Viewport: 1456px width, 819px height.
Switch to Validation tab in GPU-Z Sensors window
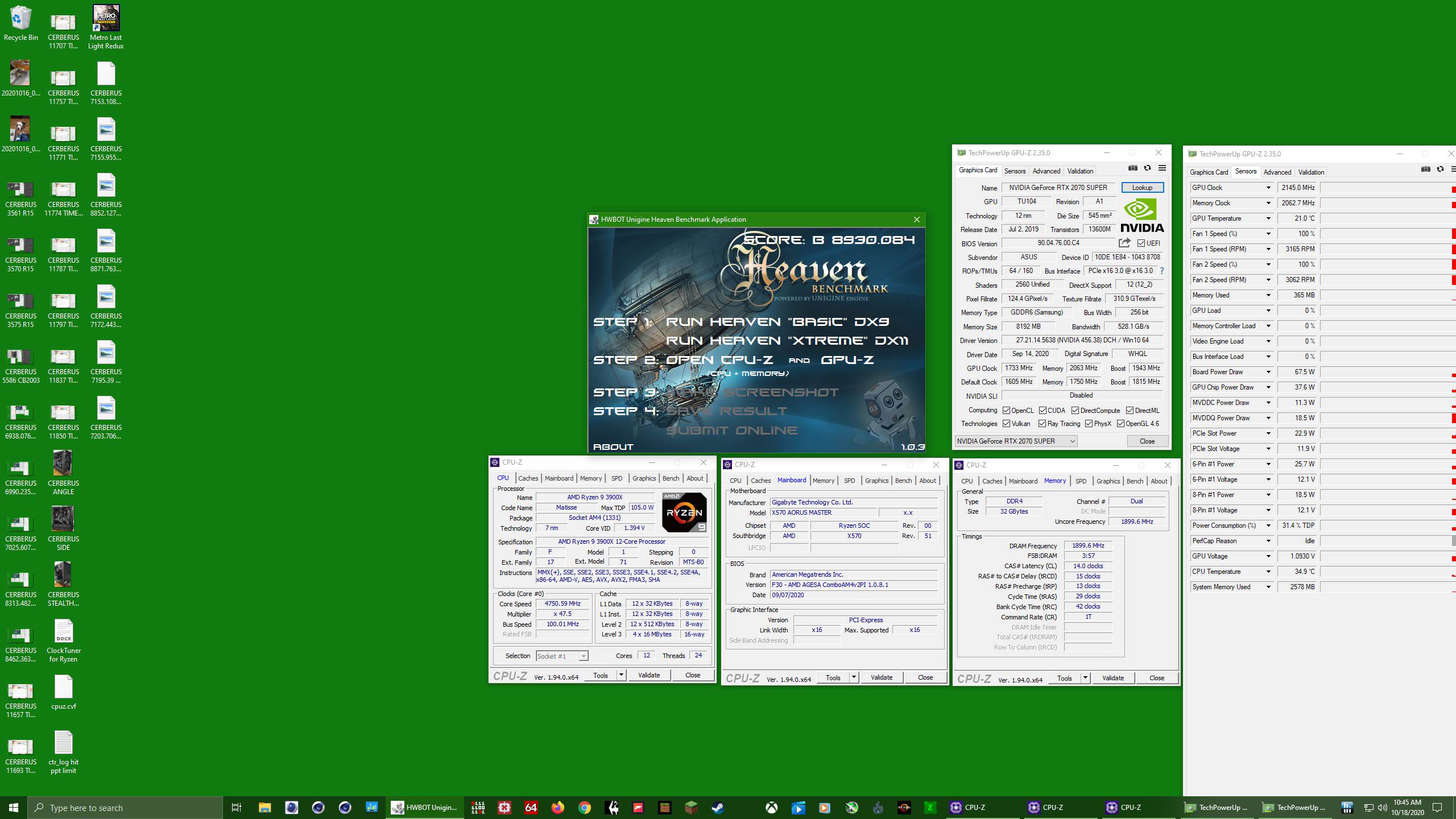pos(1311,172)
